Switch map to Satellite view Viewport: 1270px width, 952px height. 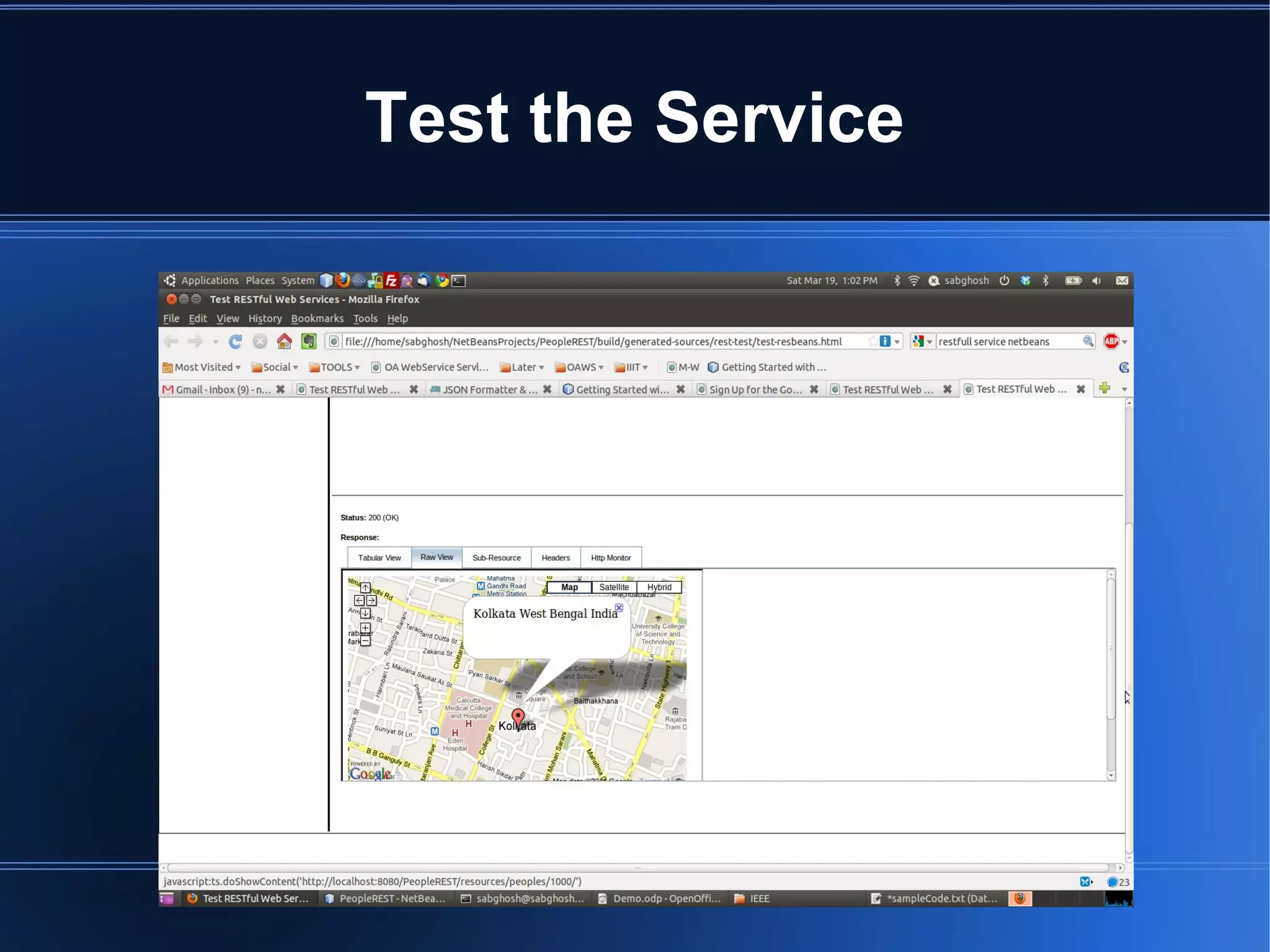614,587
